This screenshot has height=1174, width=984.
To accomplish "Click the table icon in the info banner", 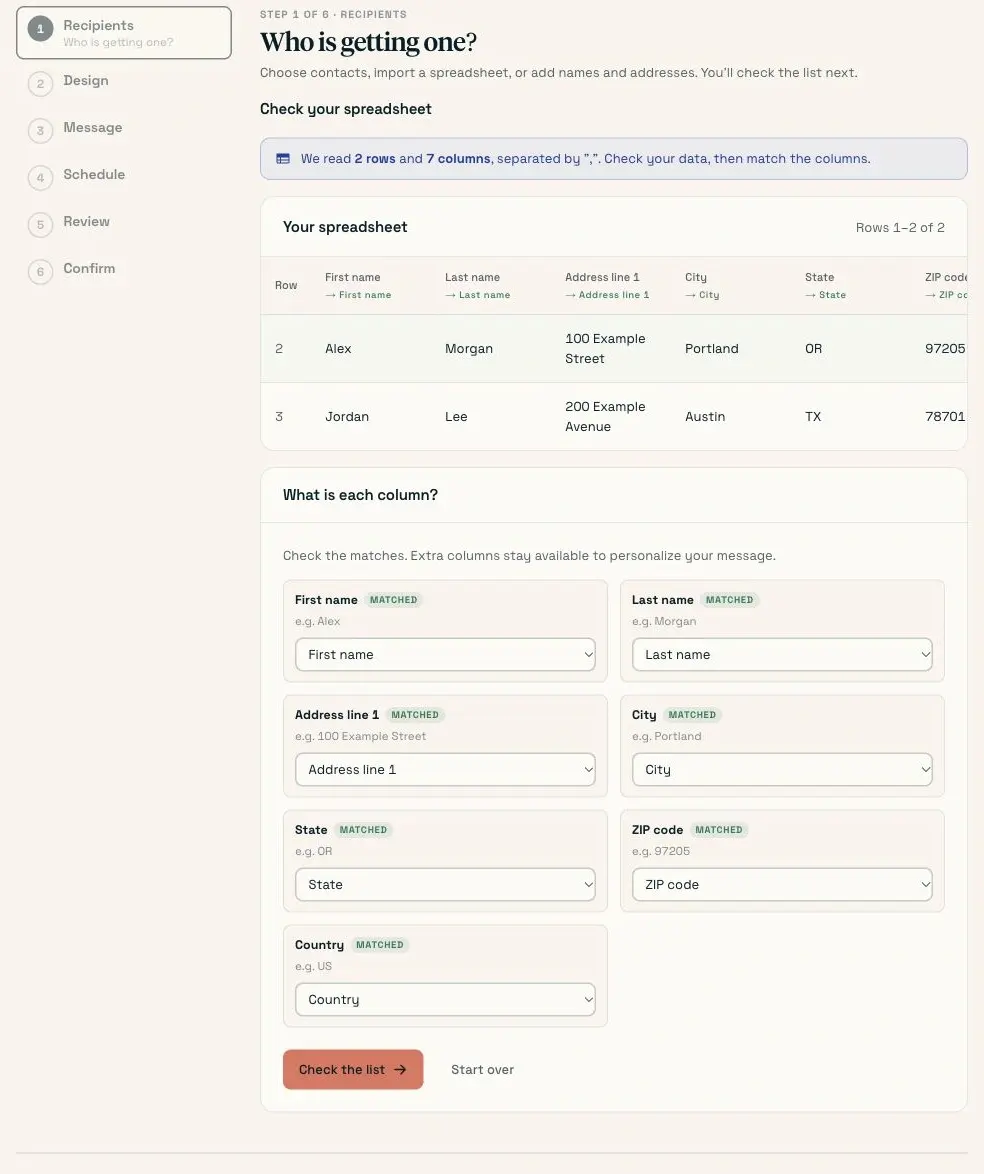I will tap(283, 159).
